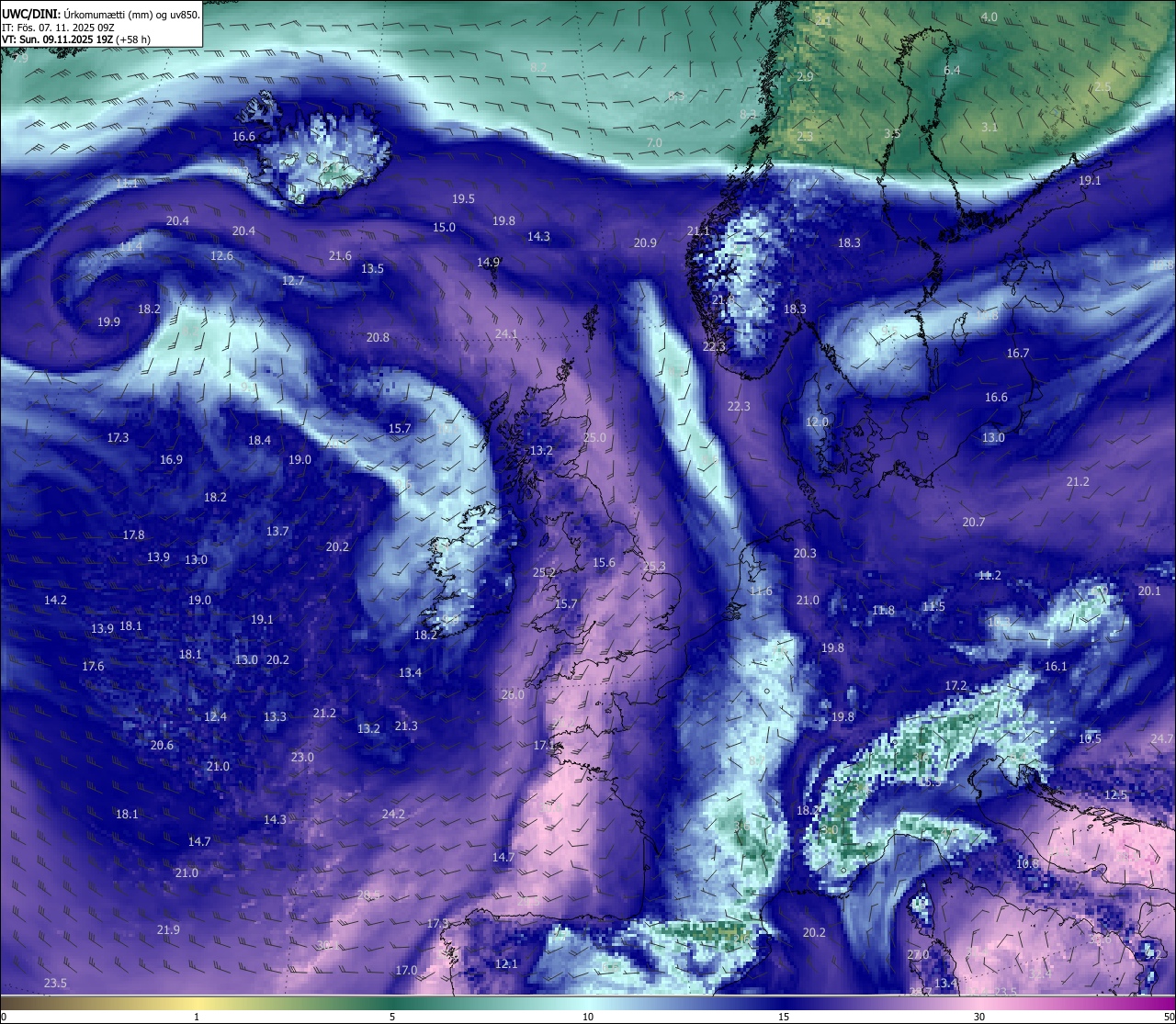
Task: Click the 11.8 value over Germany
Action: (883, 610)
